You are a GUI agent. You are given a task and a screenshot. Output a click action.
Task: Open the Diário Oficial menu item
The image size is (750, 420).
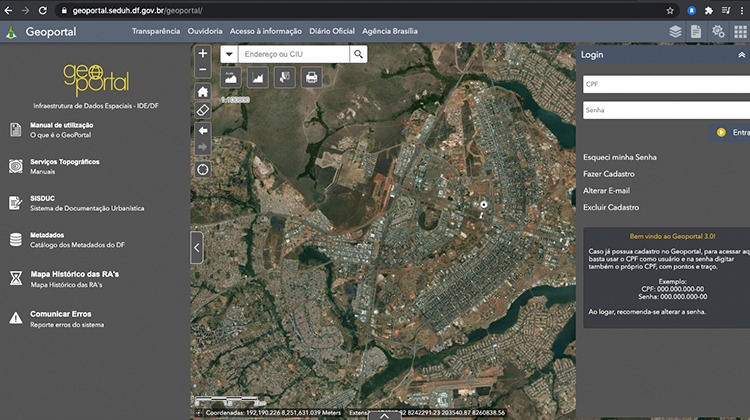pos(332,31)
